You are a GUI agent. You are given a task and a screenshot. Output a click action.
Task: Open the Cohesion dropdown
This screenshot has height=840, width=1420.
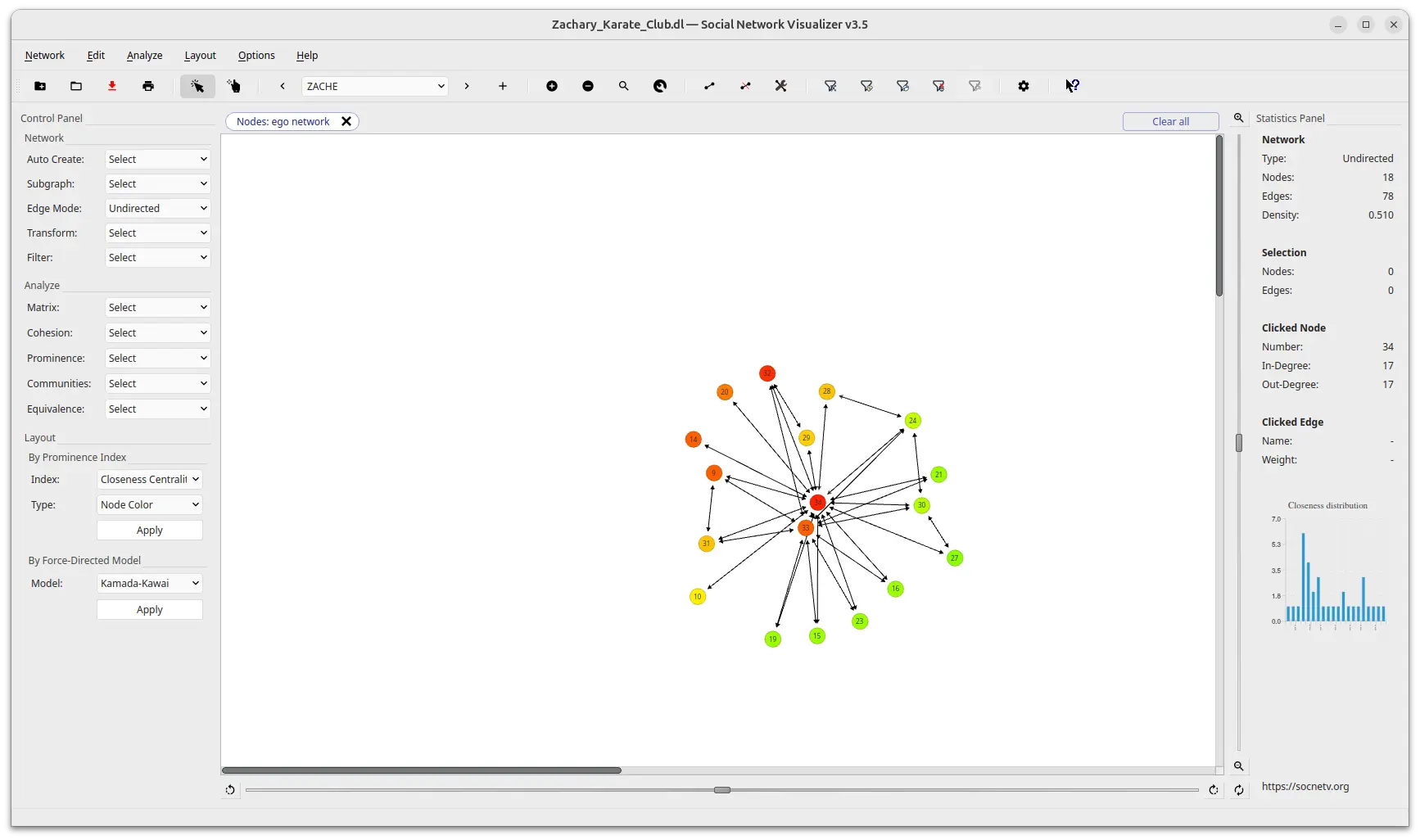tap(157, 333)
